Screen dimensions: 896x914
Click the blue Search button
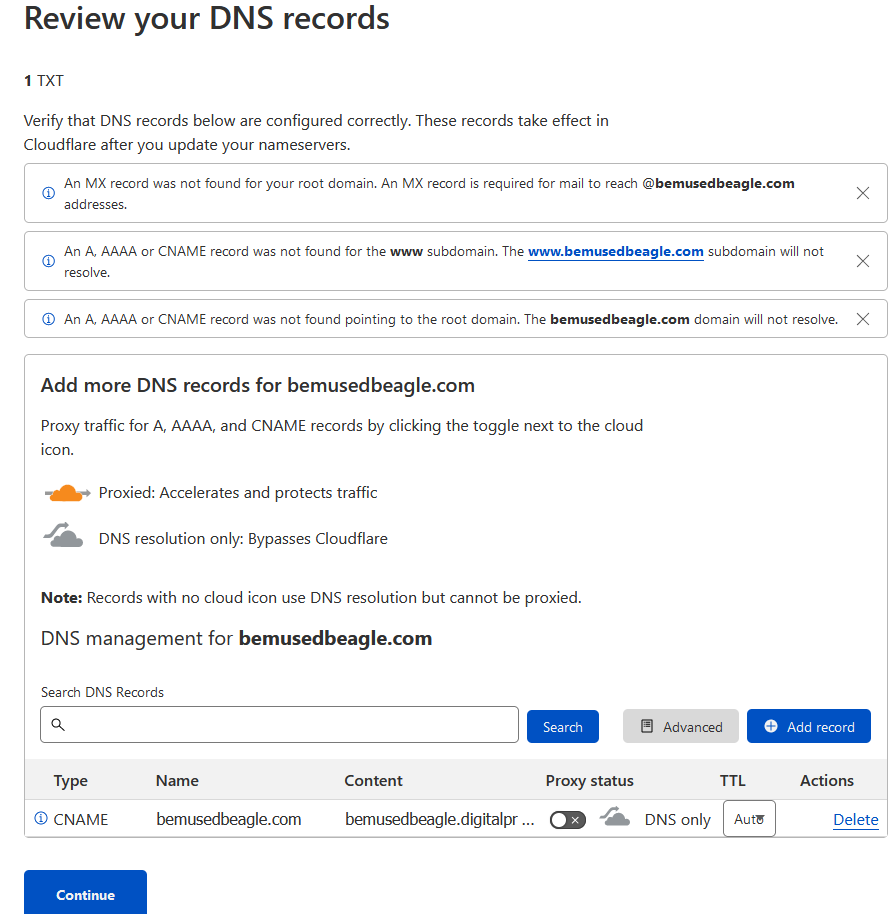click(x=563, y=726)
